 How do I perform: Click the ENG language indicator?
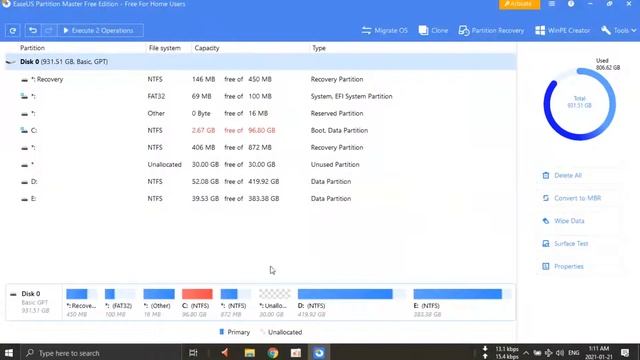574,353
